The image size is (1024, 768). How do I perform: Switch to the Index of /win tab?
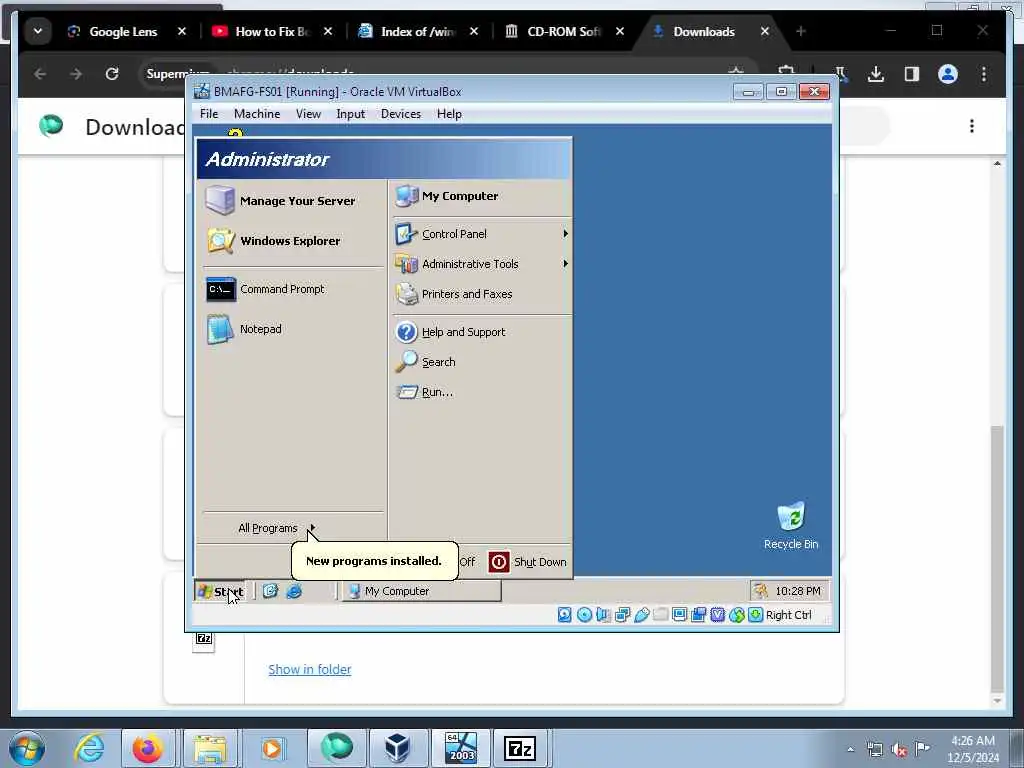(415, 31)
